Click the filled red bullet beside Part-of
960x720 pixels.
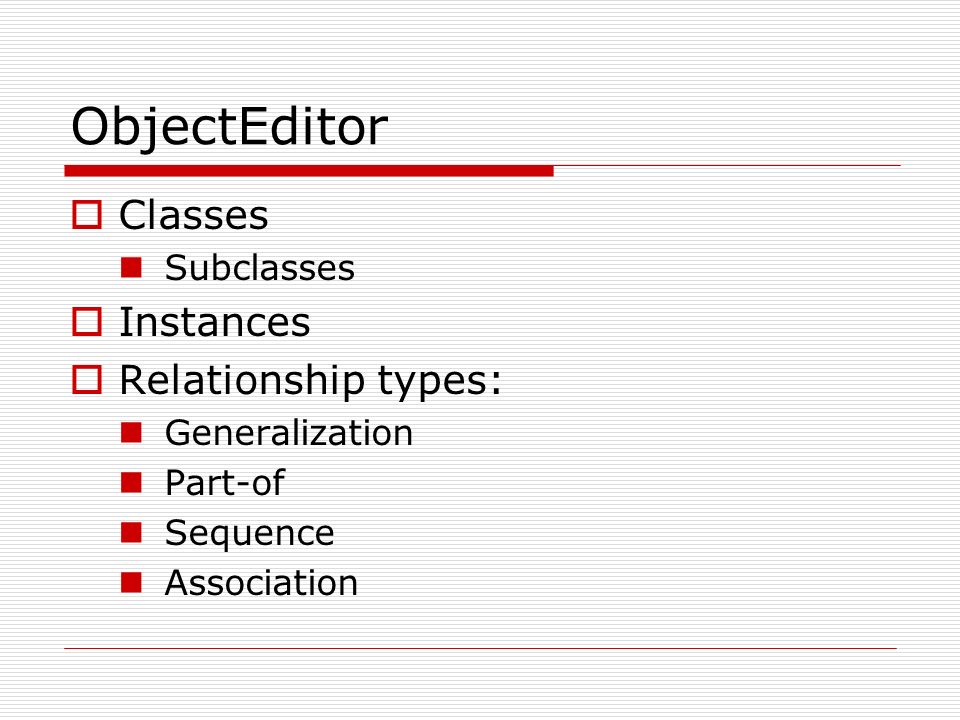[x=131, y=482]
